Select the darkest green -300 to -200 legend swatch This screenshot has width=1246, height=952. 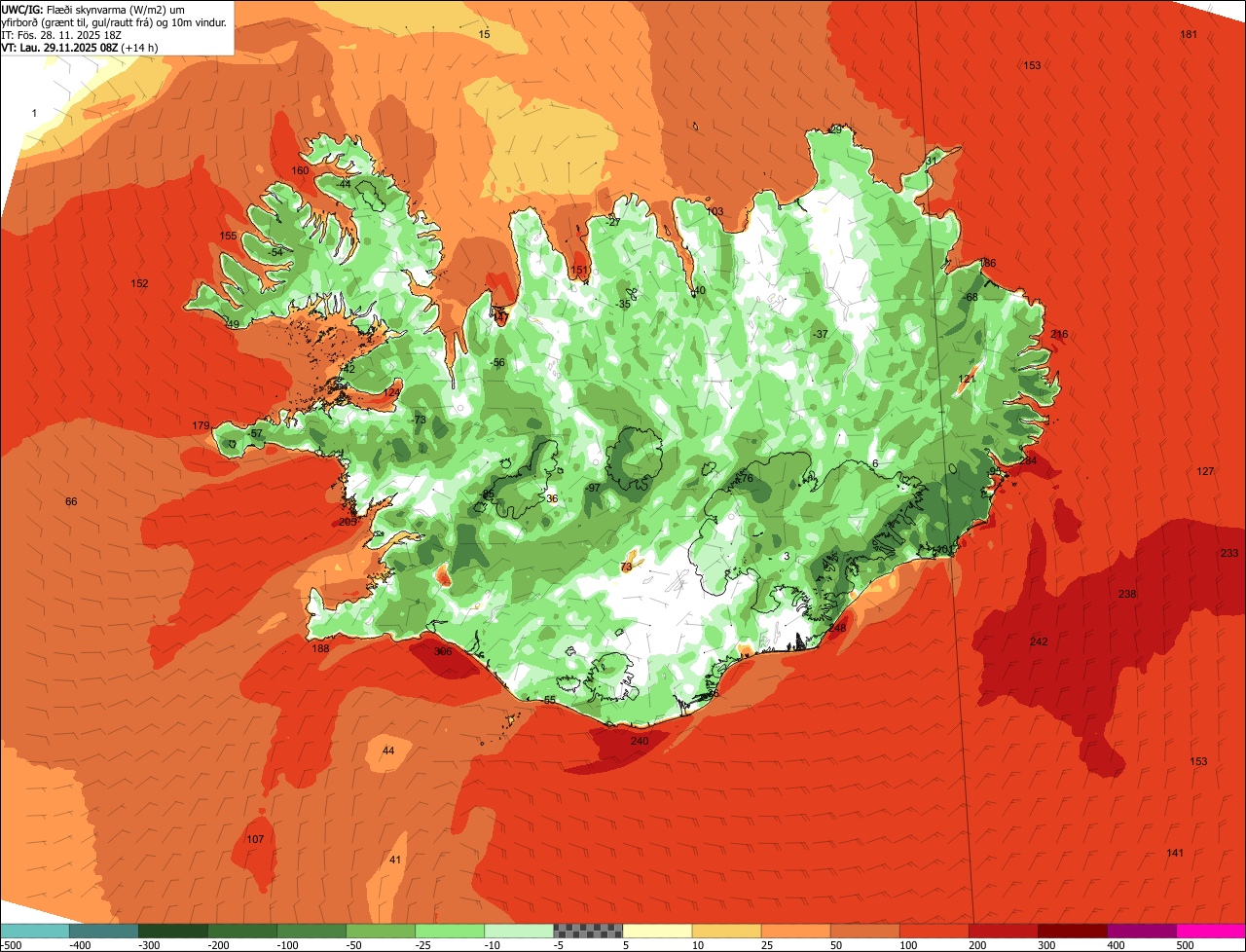(173, 931)
